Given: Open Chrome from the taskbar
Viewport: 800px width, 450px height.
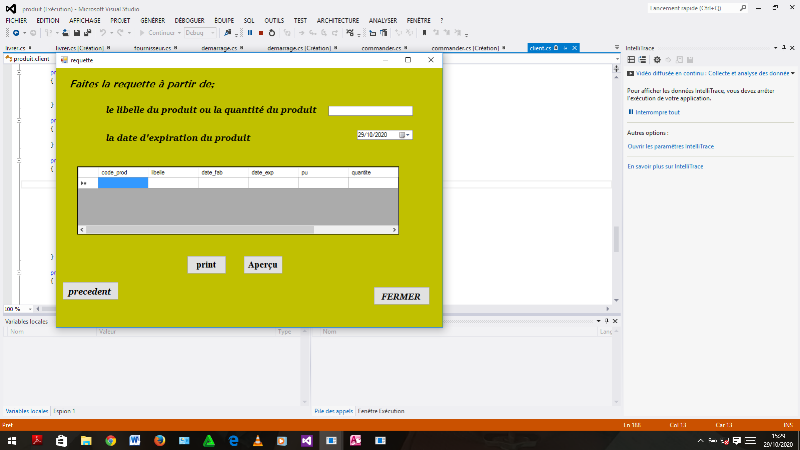Looking at the screenshot, I should (x=110, y=440).
